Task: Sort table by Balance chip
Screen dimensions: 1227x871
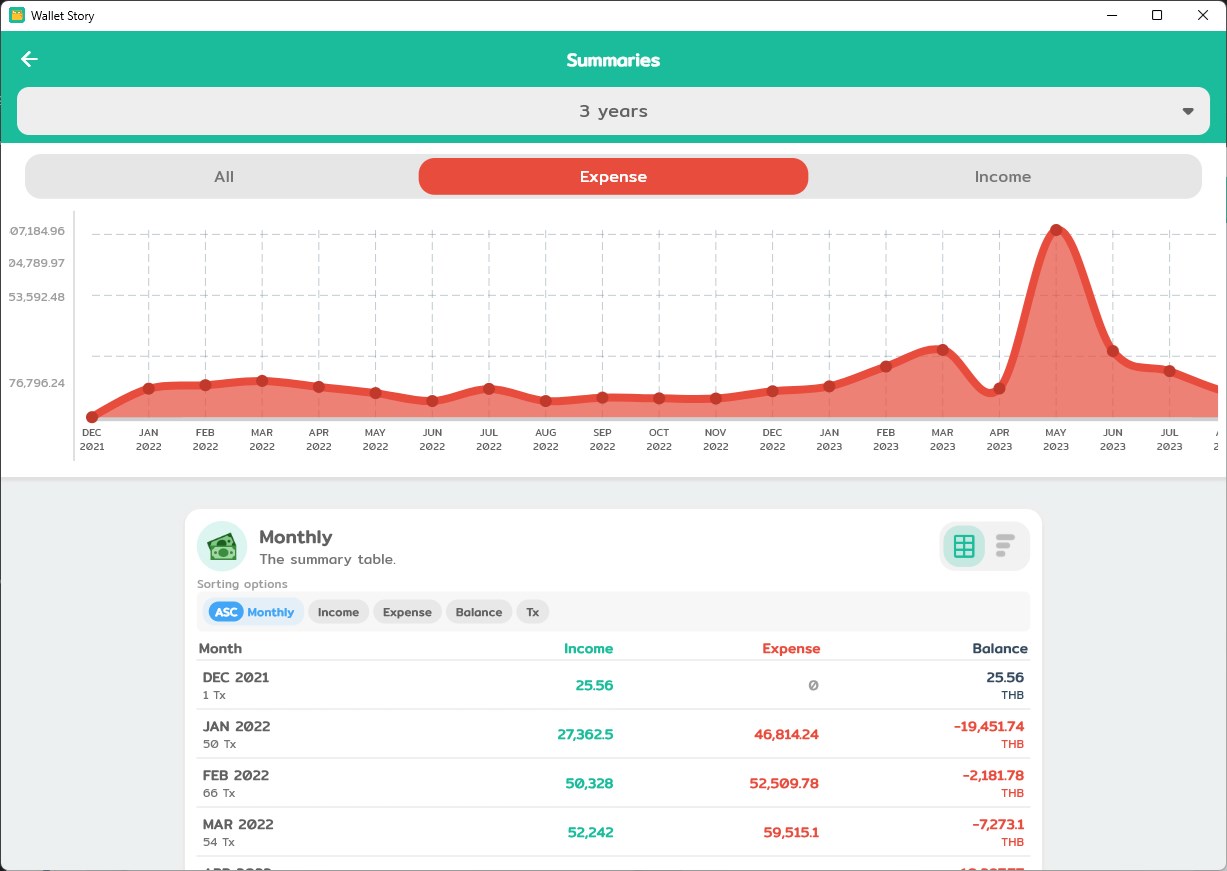Action: 479,612
